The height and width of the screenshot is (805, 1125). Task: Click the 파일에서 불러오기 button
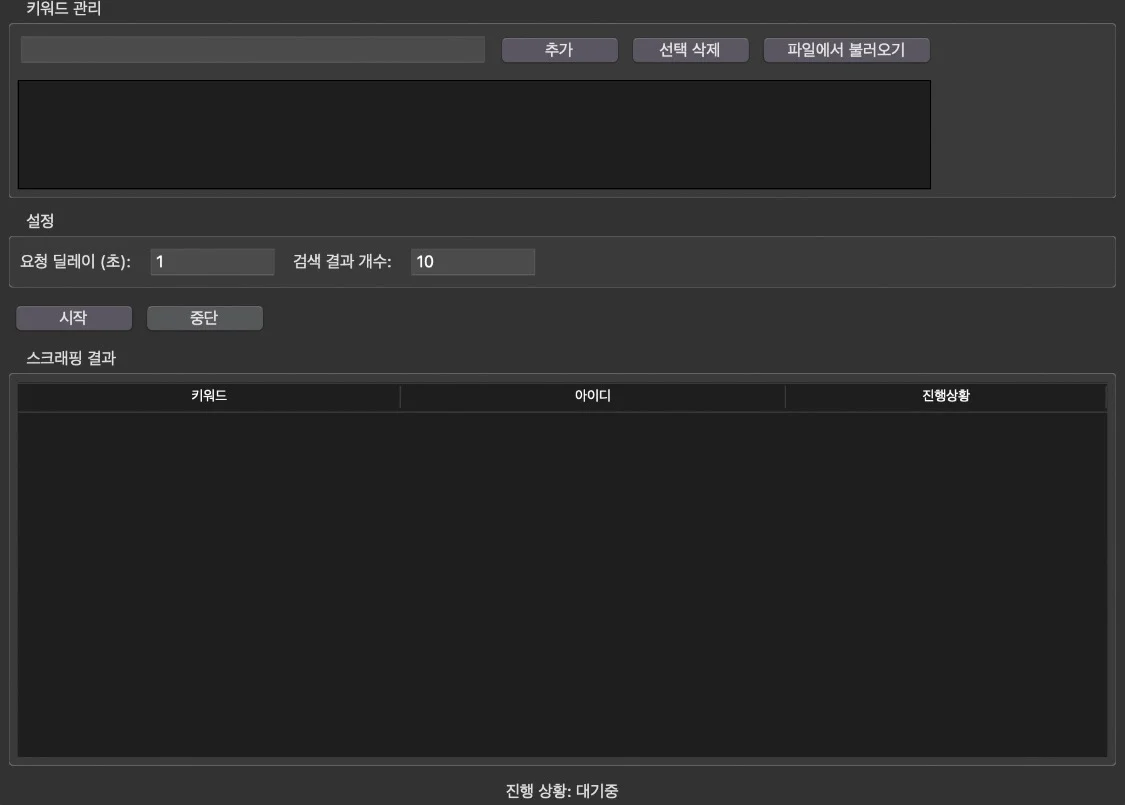(x=847, y=50)
